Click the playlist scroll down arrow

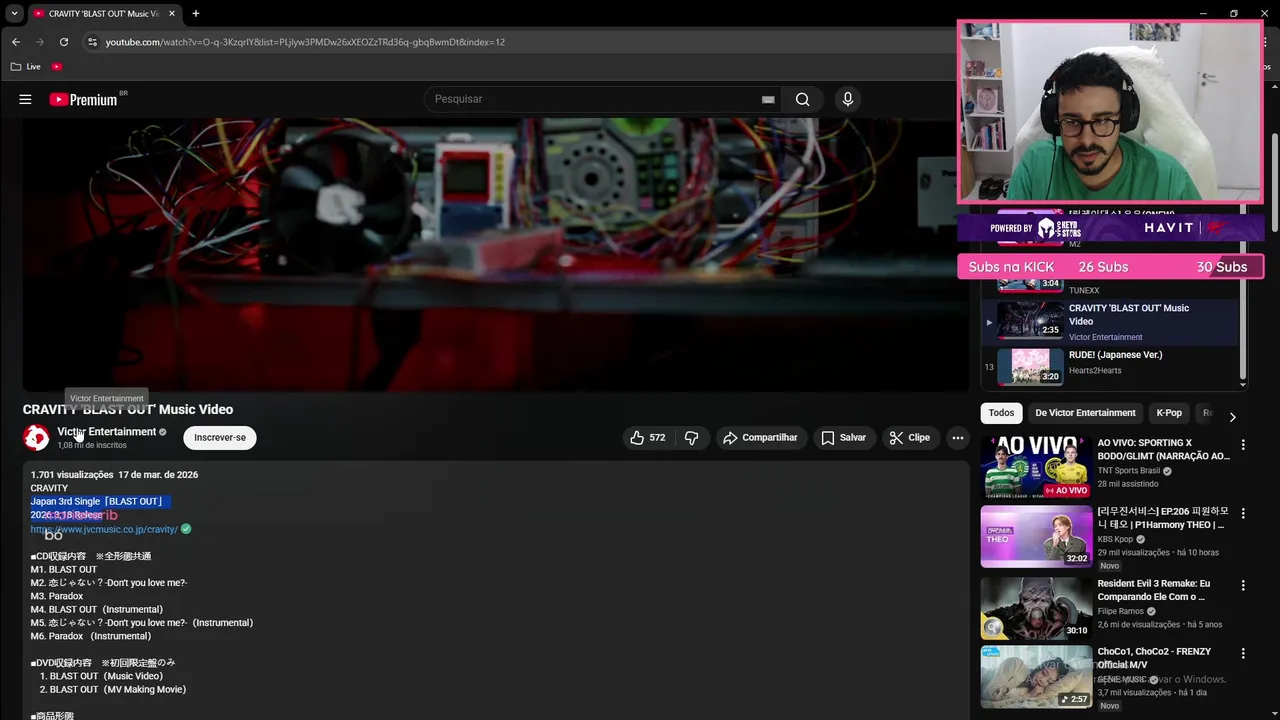[x=1243, y=385]
